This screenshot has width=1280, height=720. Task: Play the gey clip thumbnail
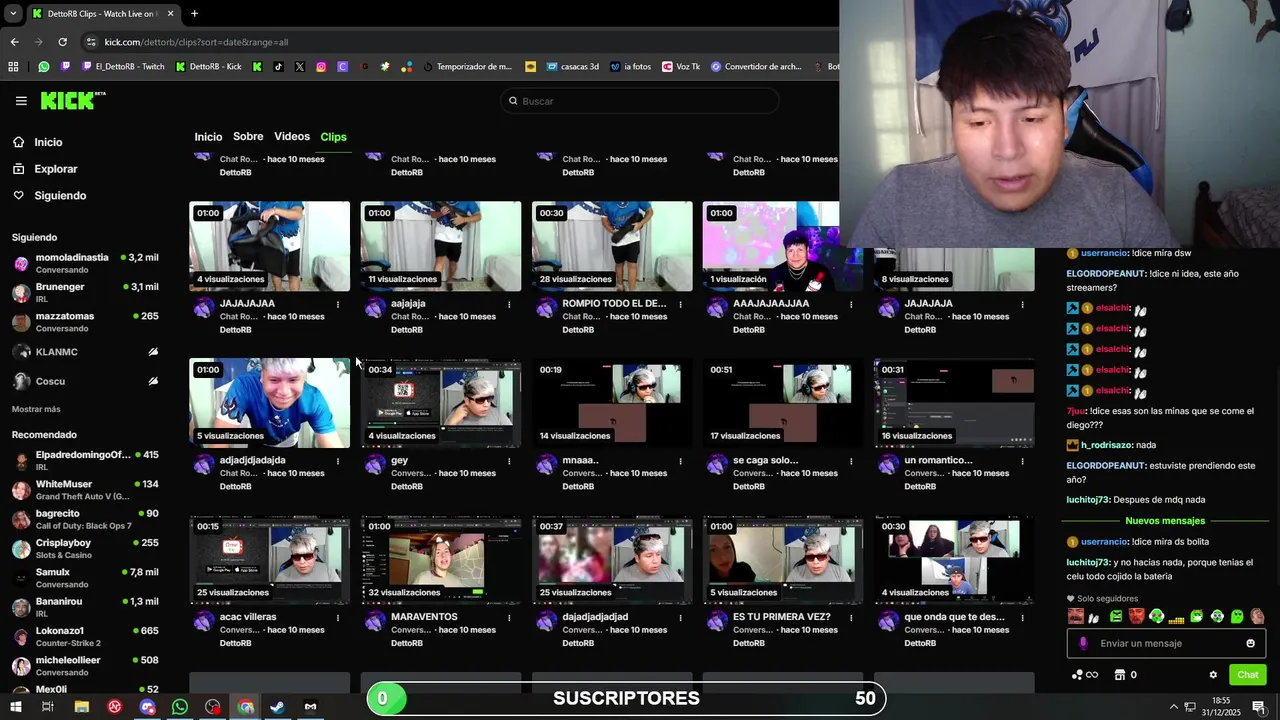click(x=441, y=403)
